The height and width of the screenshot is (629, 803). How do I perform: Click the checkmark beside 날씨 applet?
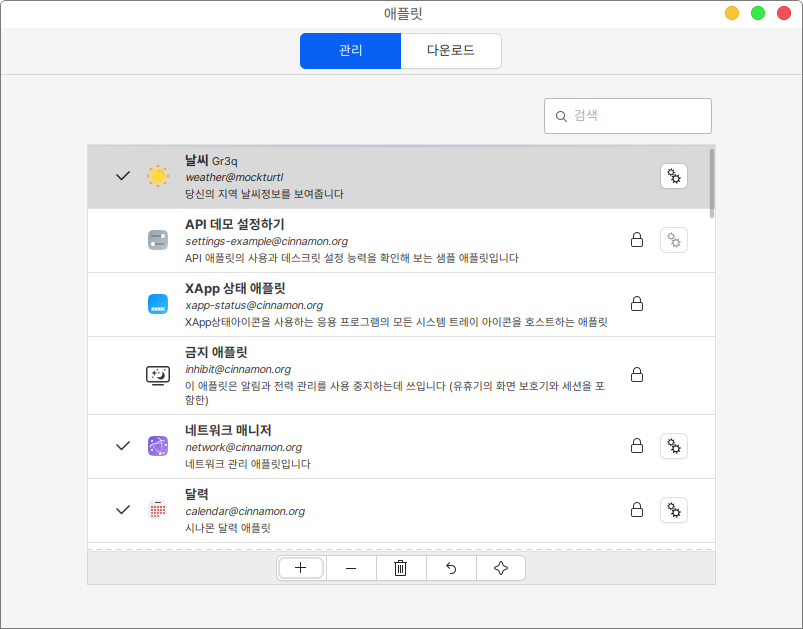click(123, 176)
